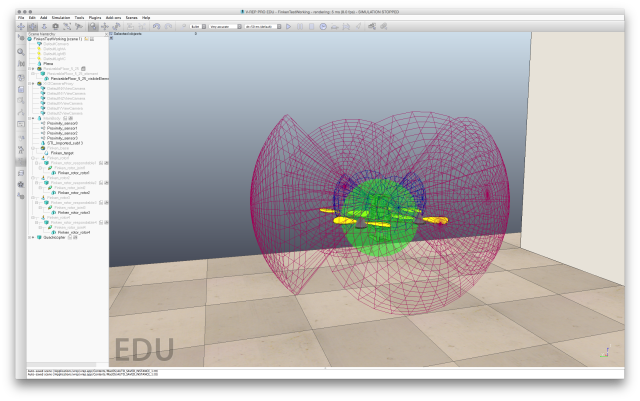Click the undo icon in toolbar
The height and width of the screenshot is (401, 640).
coord(156,27)
